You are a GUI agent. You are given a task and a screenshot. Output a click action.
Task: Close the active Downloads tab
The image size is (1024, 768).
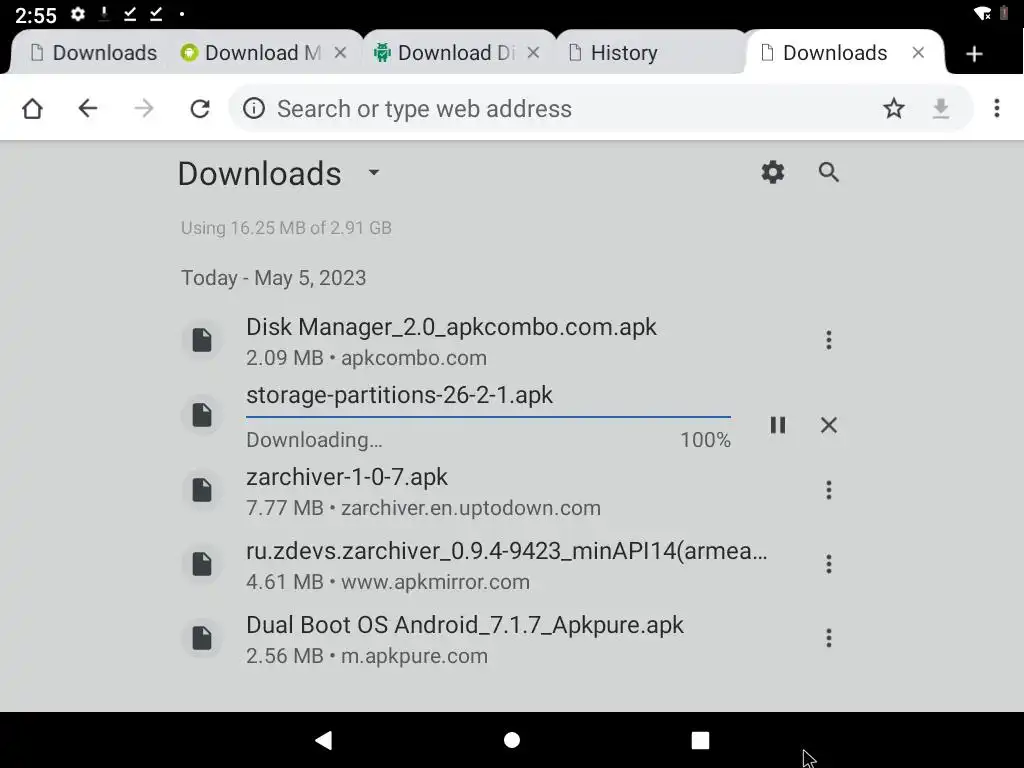click(x=918, y=53)
